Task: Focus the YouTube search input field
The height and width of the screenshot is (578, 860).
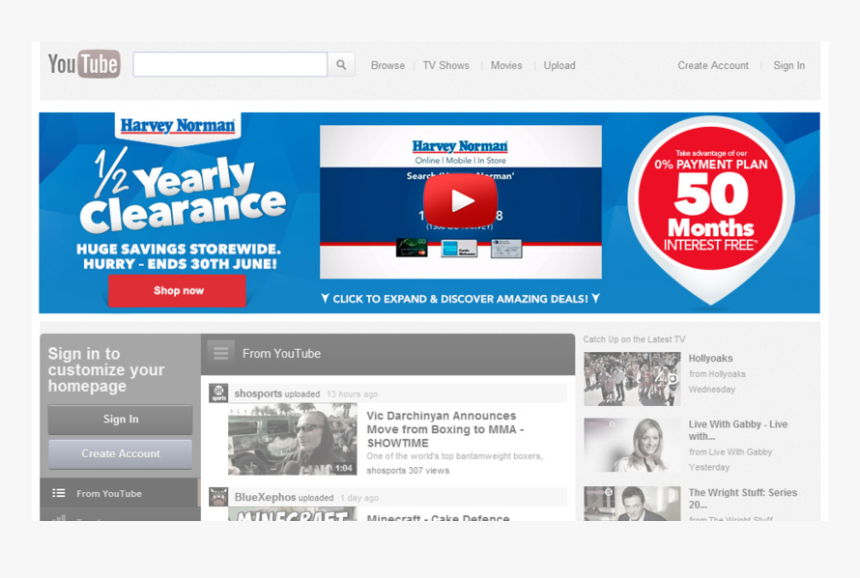Action: 230,65
